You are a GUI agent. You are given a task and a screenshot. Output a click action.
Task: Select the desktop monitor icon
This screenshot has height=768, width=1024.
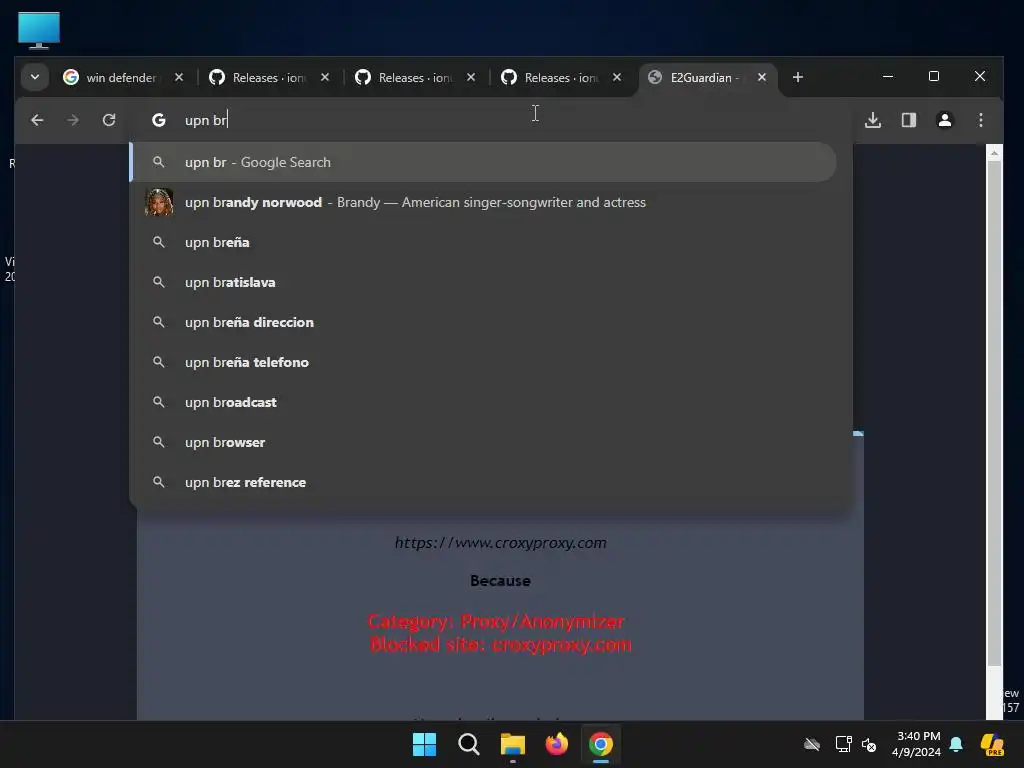click(39, 30)
